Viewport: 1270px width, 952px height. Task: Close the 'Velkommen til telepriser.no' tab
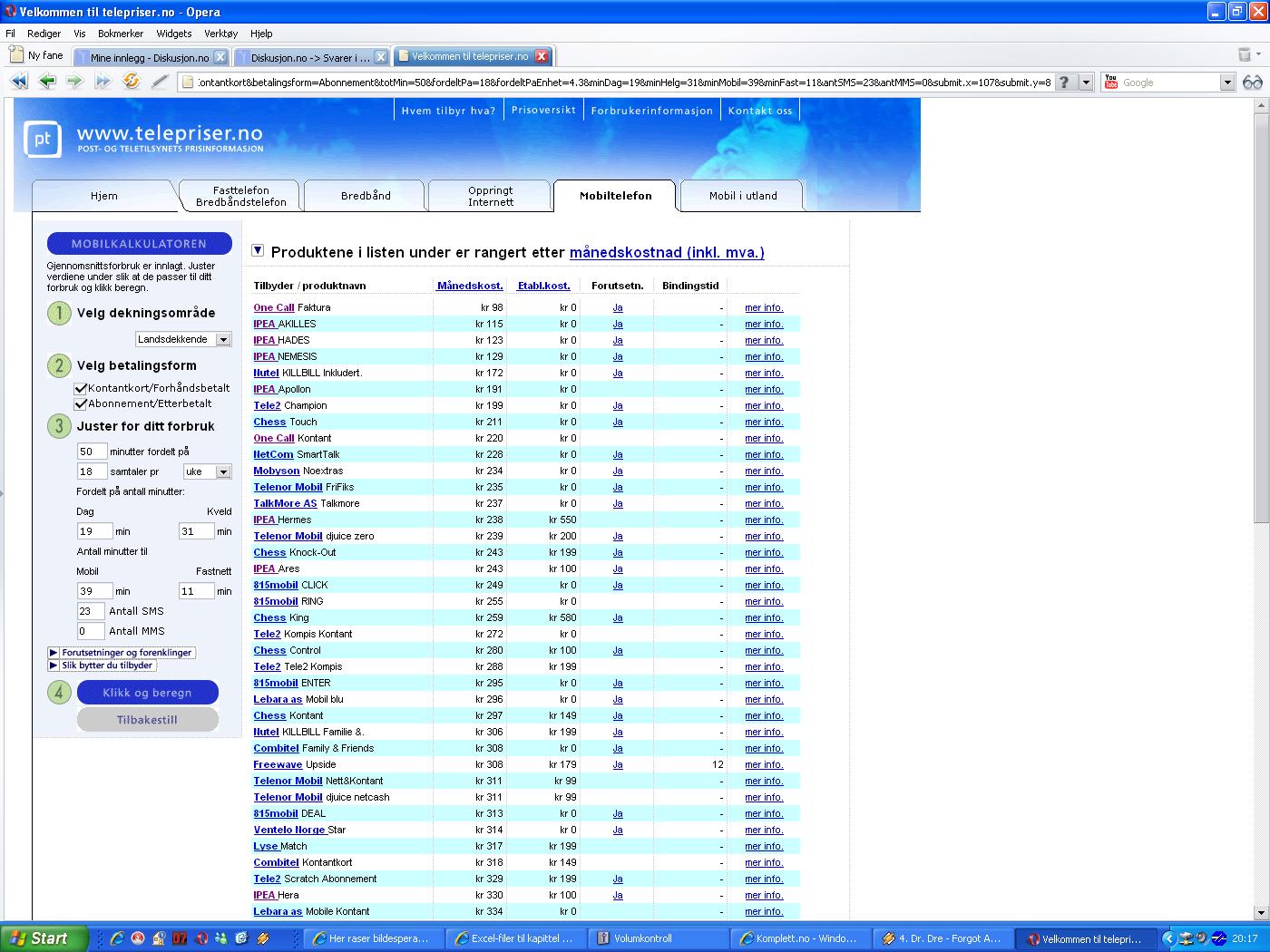(542, 56)
